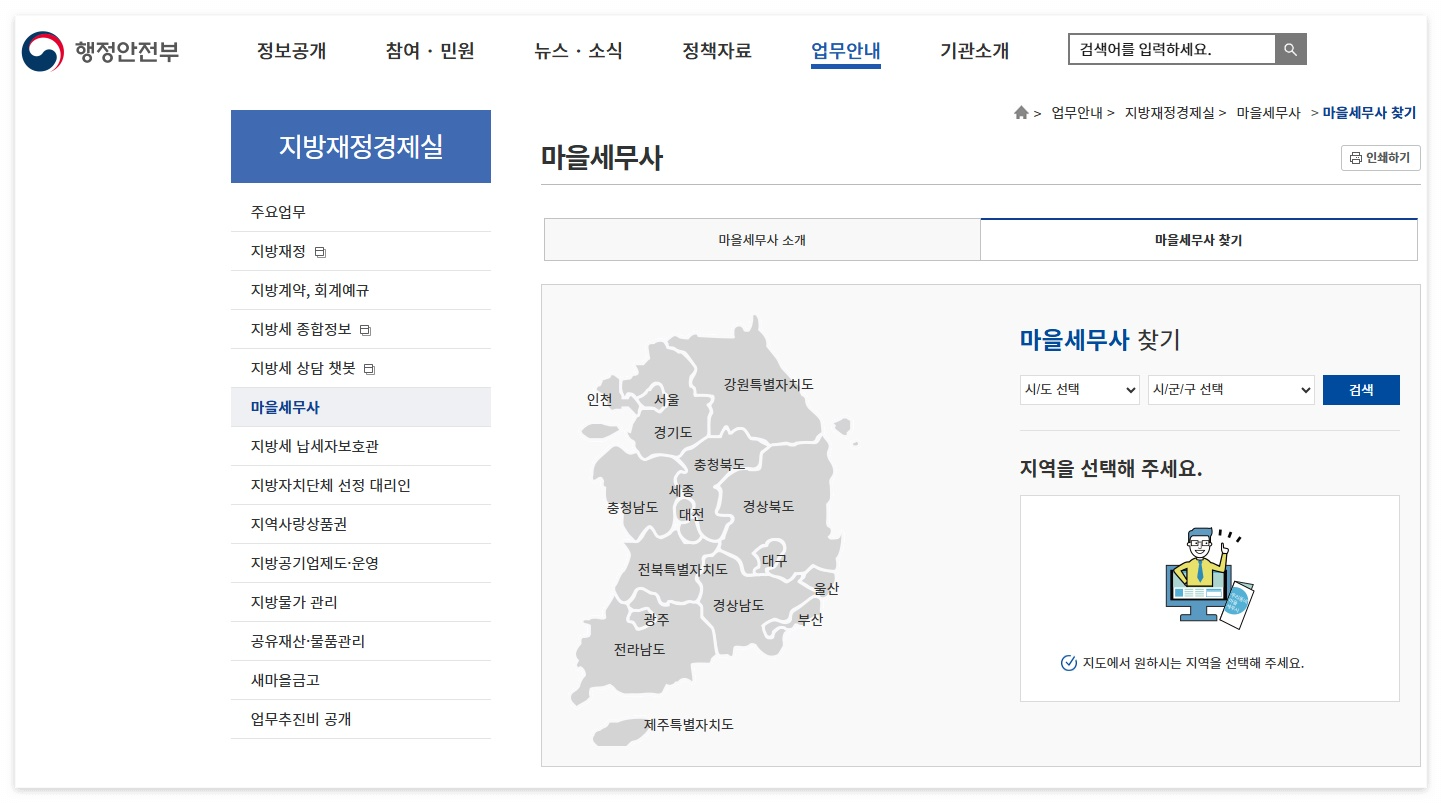This screenshot has width=1442, height=803.
Task: Select 제주특별자치도 on the map
Action: 689,725
